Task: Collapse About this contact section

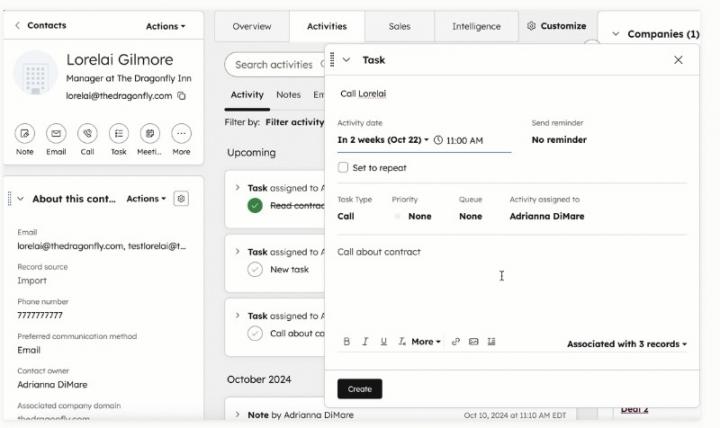Action: pyautogui.click(x=21, y=199)
